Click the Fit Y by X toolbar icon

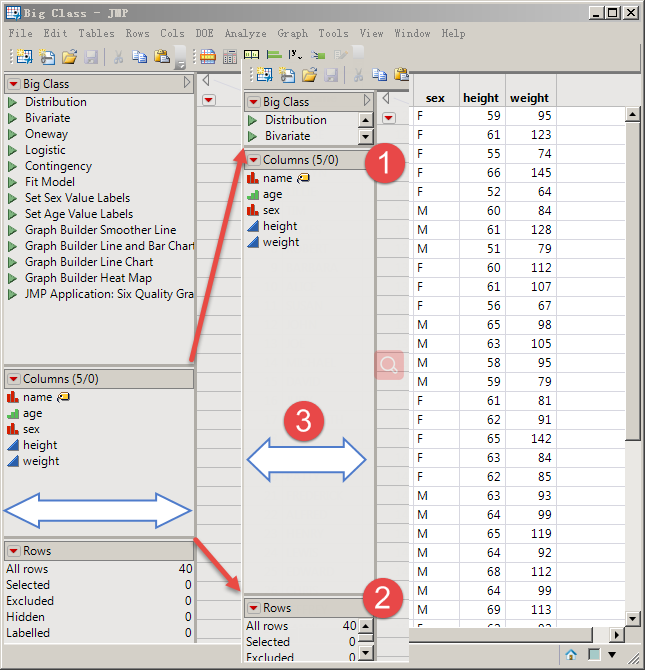(295, 55)
